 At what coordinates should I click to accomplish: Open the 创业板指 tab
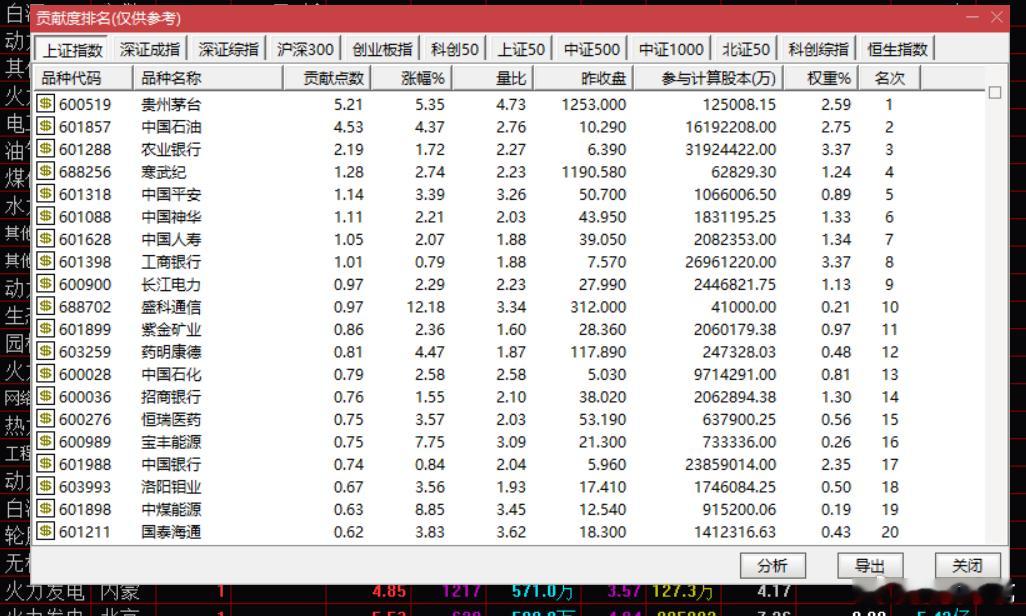382,49
